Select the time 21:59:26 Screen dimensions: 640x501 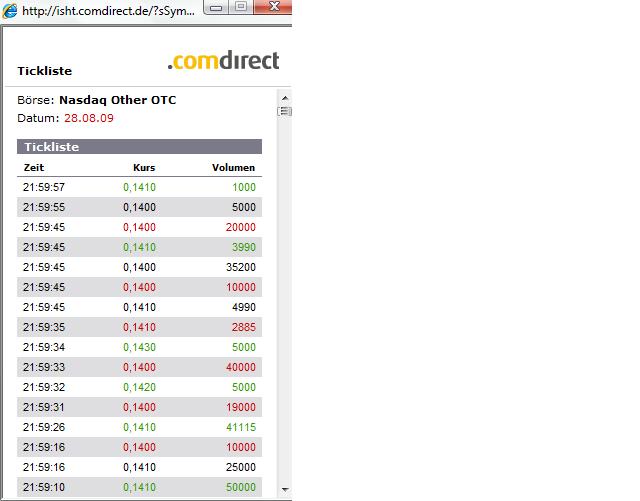point(44,428)
